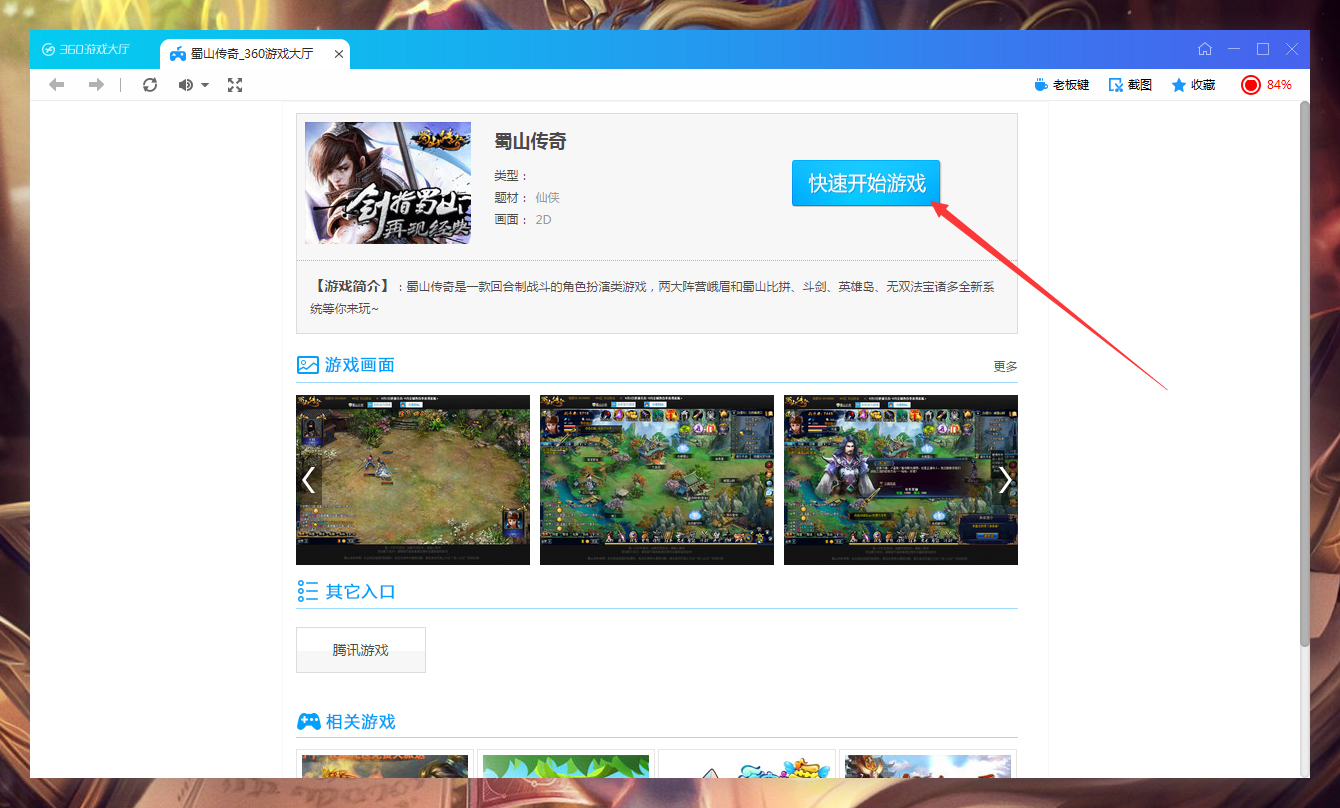Open 更多 for more game screenshots
The height and width of the screenshot is (808, 1340).
[1005, 367]
